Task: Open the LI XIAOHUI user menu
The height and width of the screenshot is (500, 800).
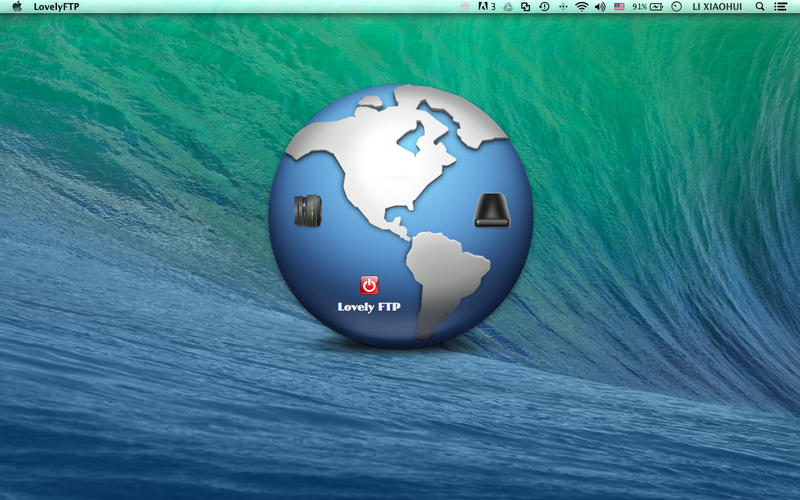Action: click(x=717, y=7)
